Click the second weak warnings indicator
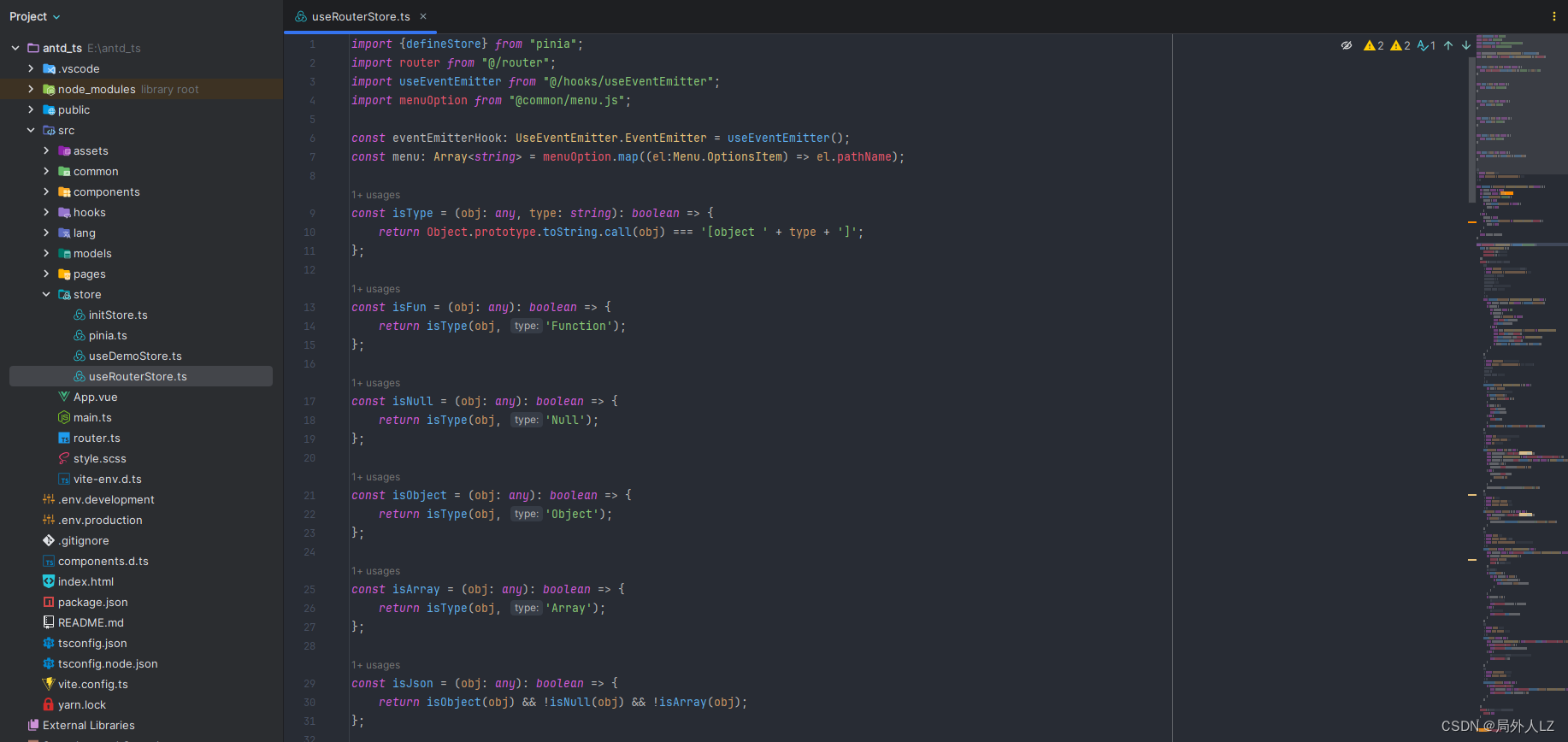The width and height of the screenshot is (1568, 742). 1400,45
